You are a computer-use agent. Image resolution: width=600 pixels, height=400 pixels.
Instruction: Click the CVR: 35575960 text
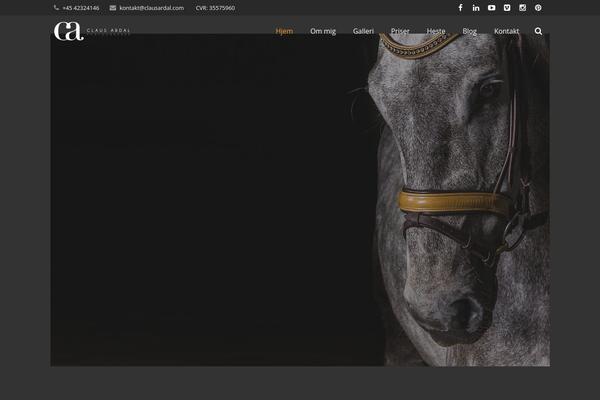215,8
